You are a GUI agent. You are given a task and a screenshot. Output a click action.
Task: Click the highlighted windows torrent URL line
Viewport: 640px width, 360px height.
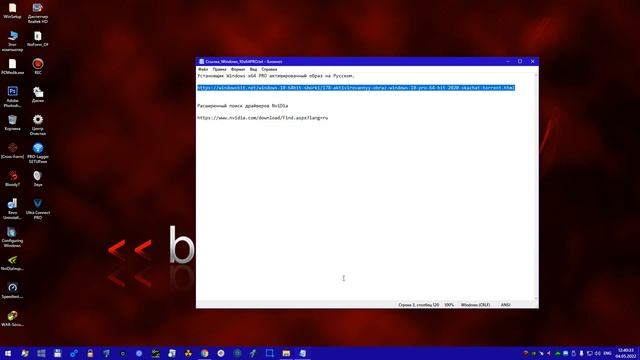(356, 88)
